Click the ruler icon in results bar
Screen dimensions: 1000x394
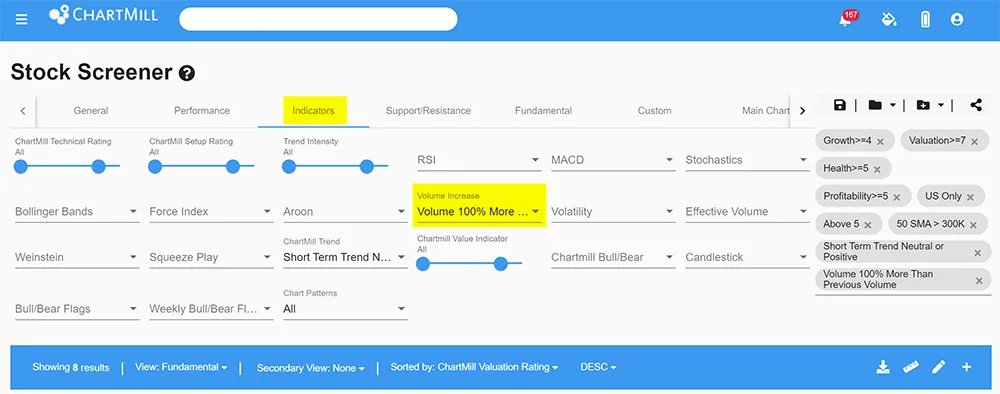coord(911,367)
